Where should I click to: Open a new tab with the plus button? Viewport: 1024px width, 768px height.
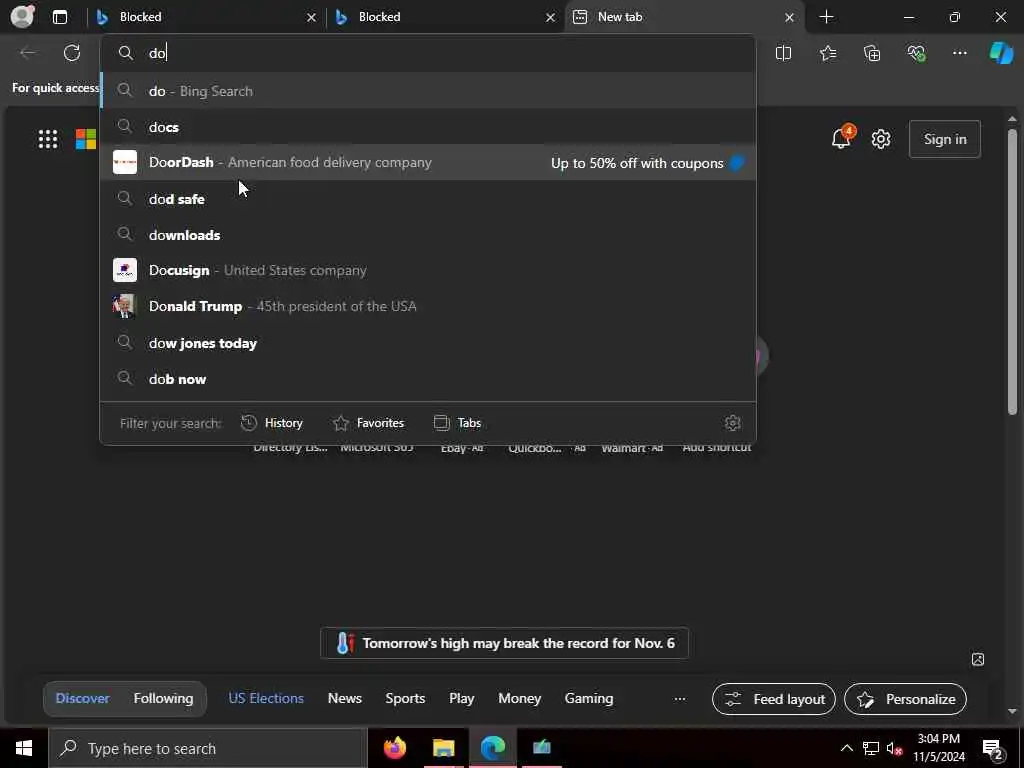[x=826, y=17]
